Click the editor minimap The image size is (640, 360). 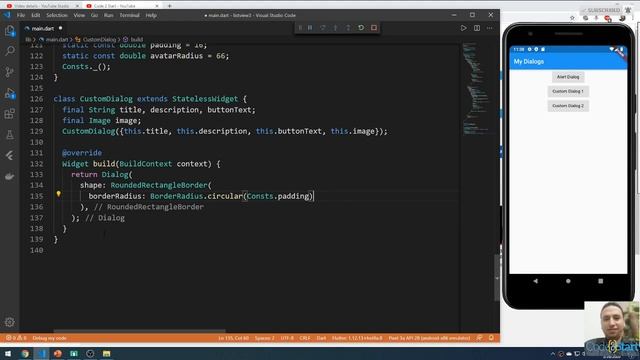click(478, 88)
